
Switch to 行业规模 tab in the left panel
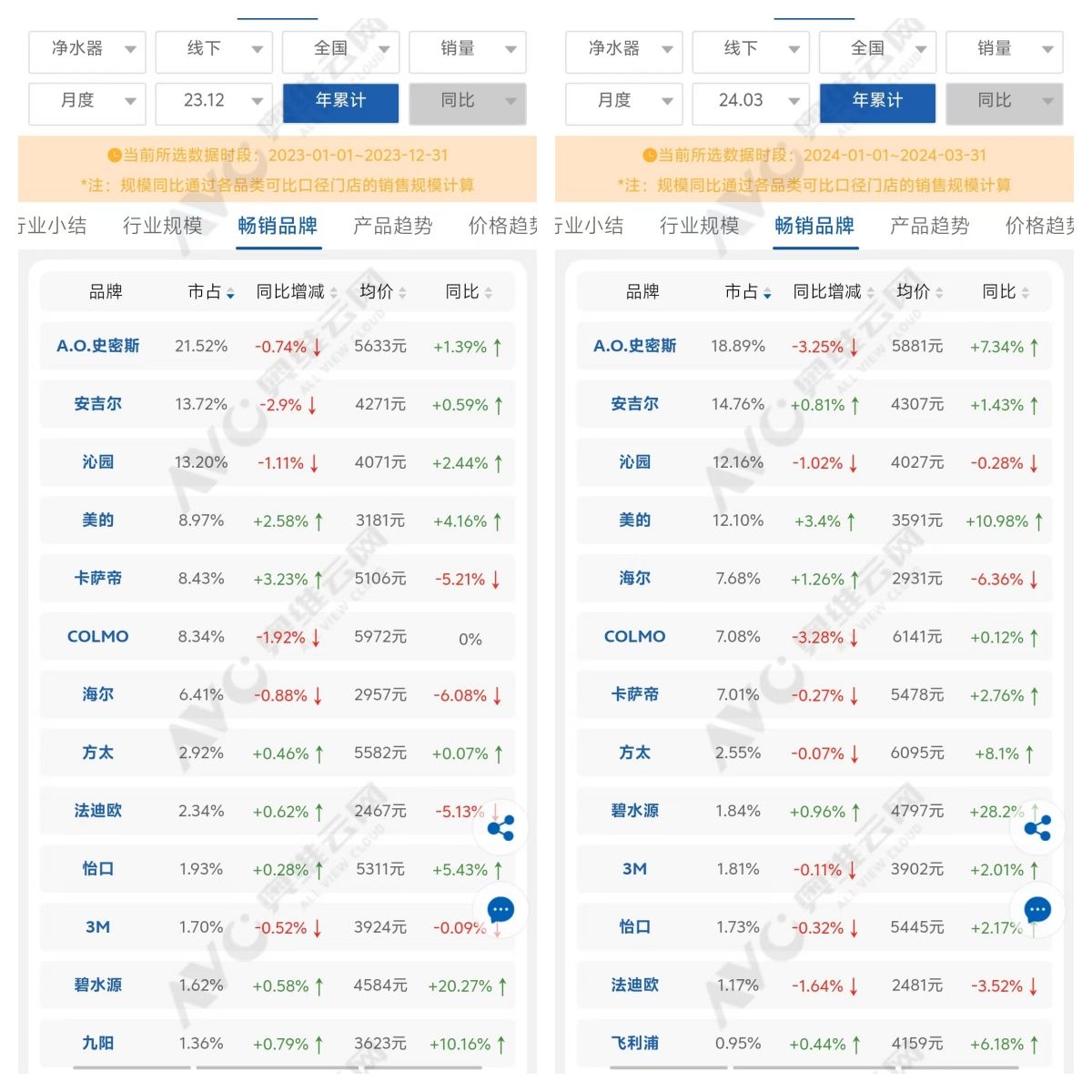(x=163, y=226)
